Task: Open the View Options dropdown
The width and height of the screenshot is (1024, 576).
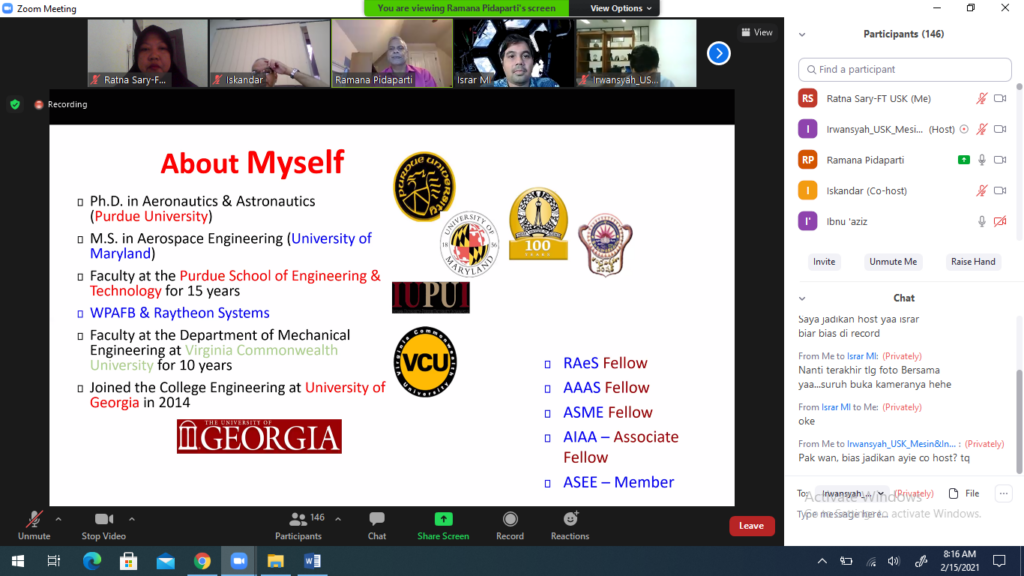Action: point(621,8)
